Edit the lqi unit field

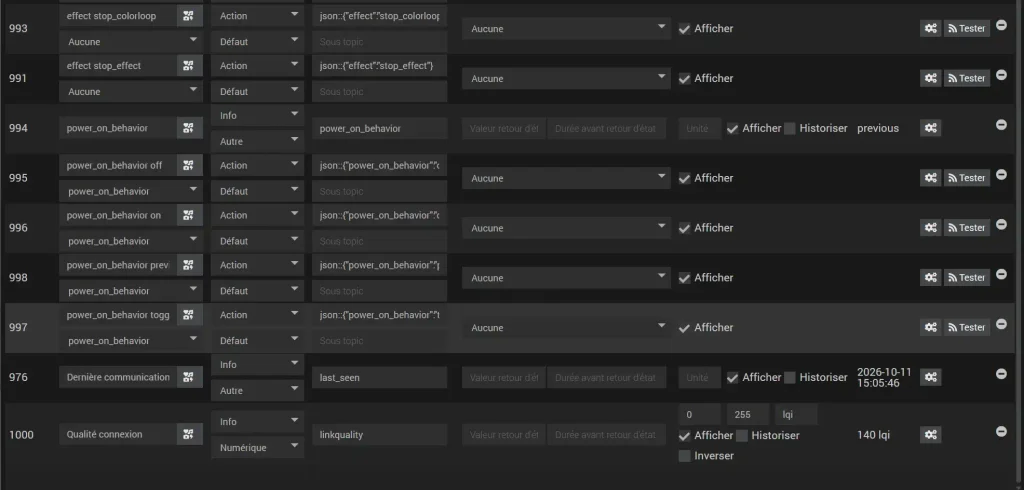pyautogui.click(x=796, y=414)
